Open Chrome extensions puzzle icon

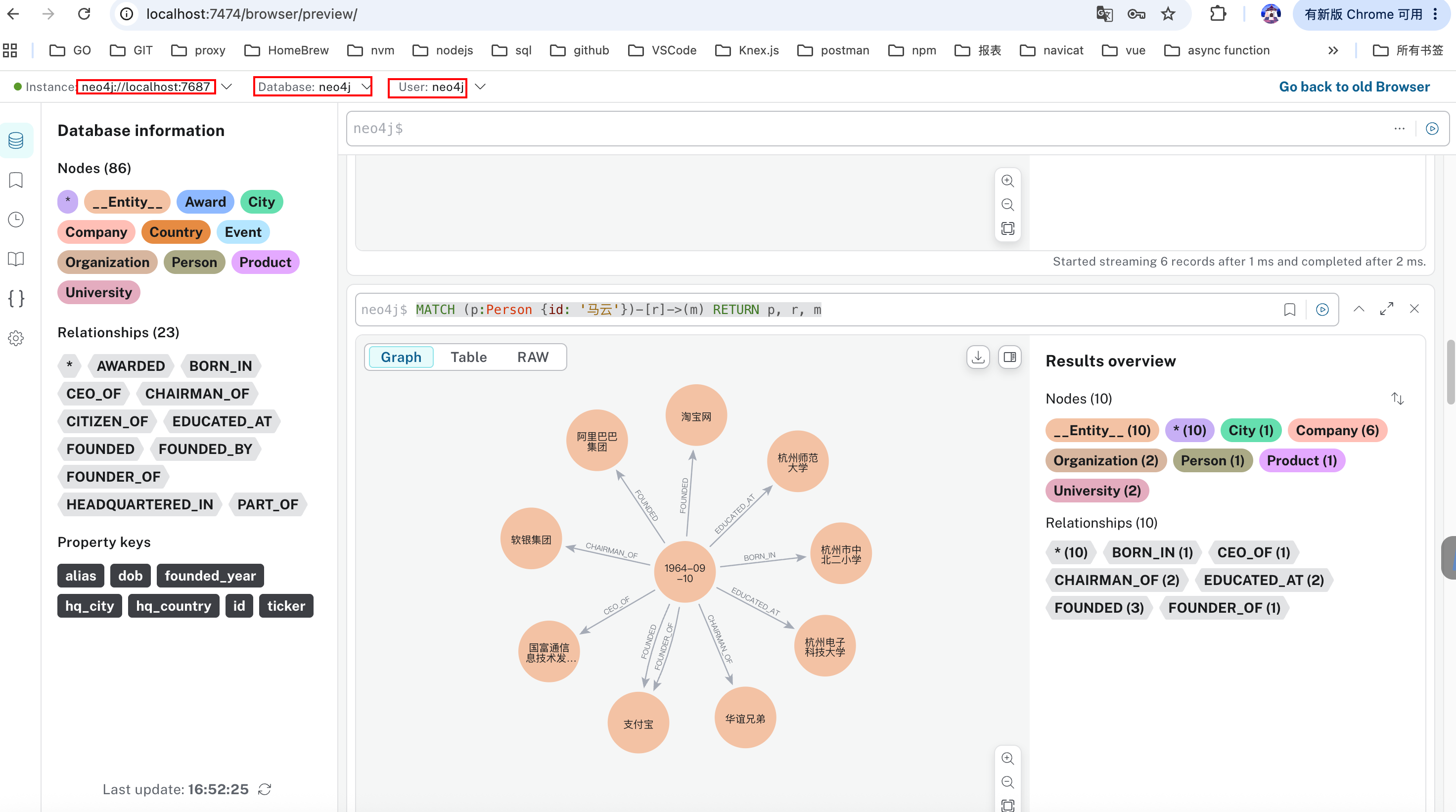(1218, 14)
